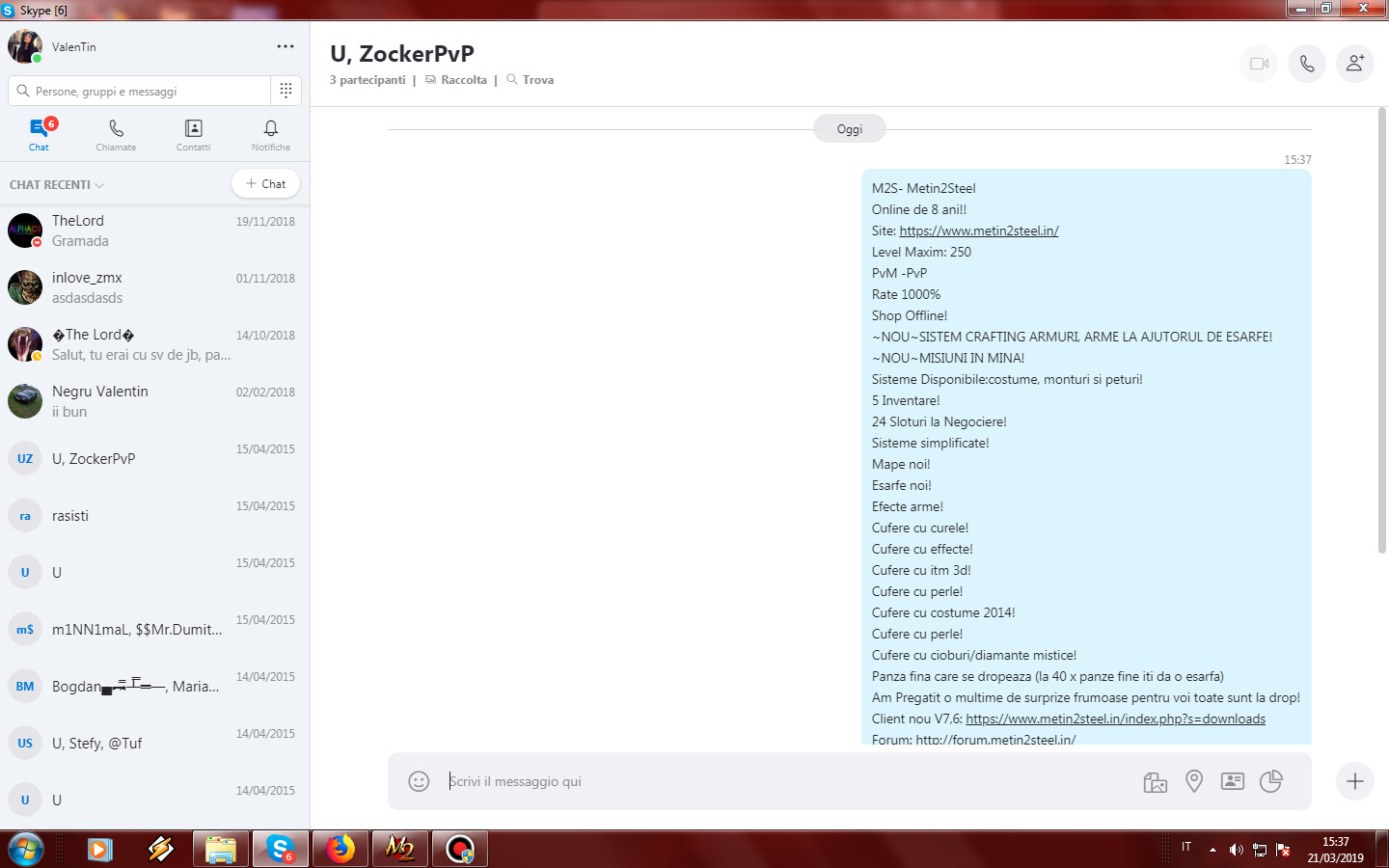Open the emoji picker smiley icon
The image size is (1389, 868).
419,781
